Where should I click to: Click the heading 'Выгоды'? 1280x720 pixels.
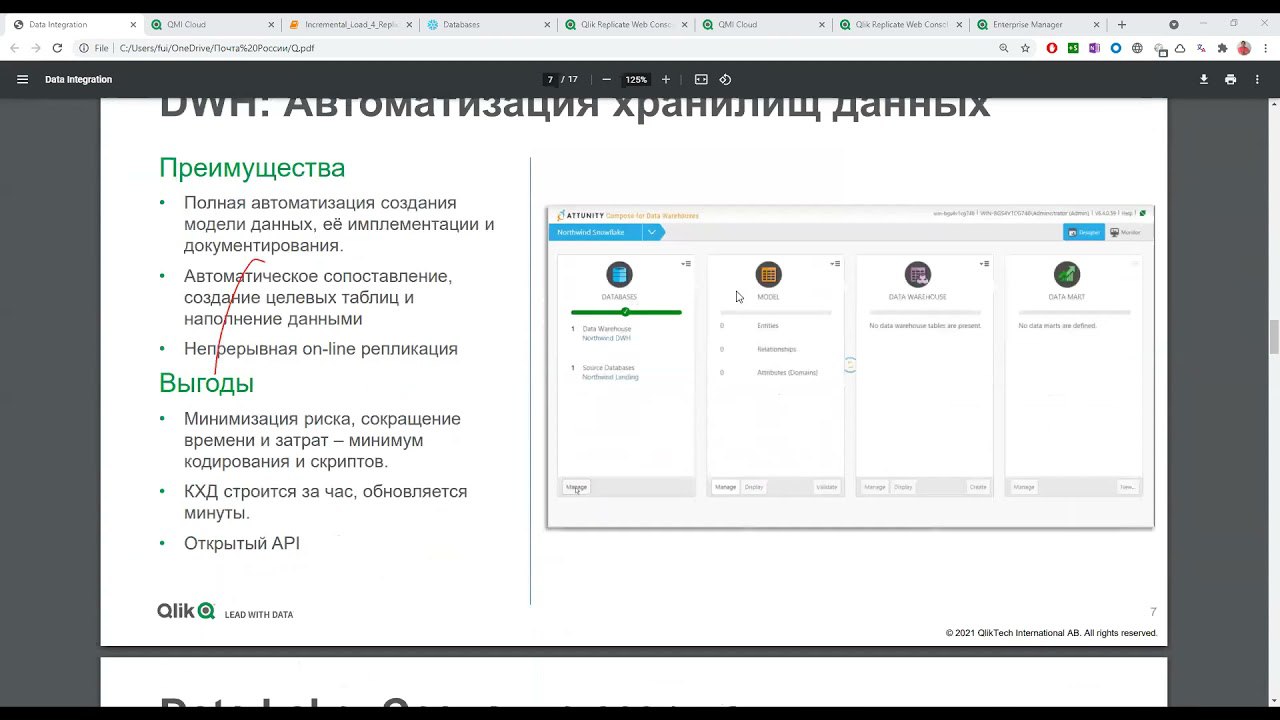click(206, 383)
